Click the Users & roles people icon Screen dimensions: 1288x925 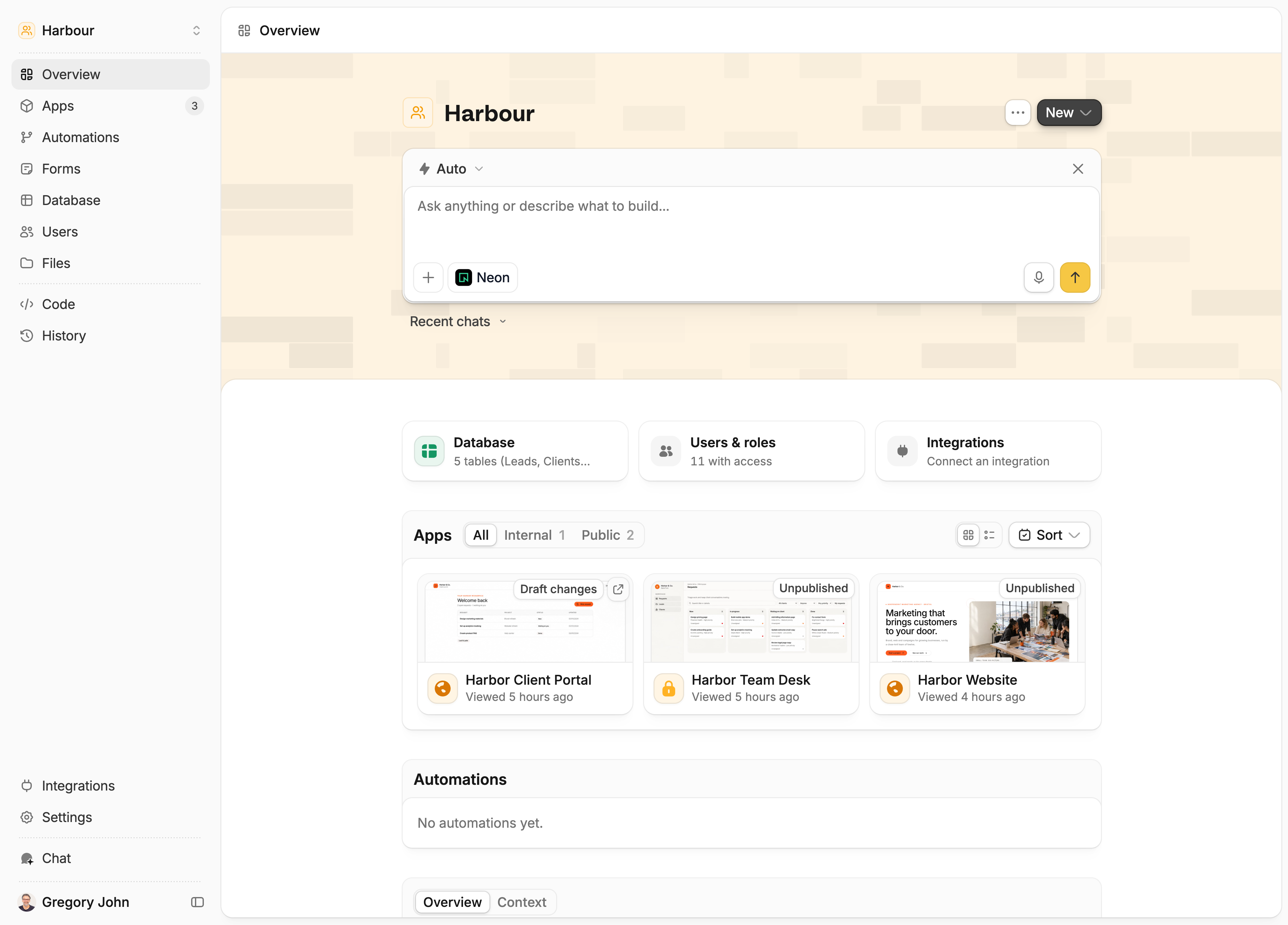pos(666,451)
